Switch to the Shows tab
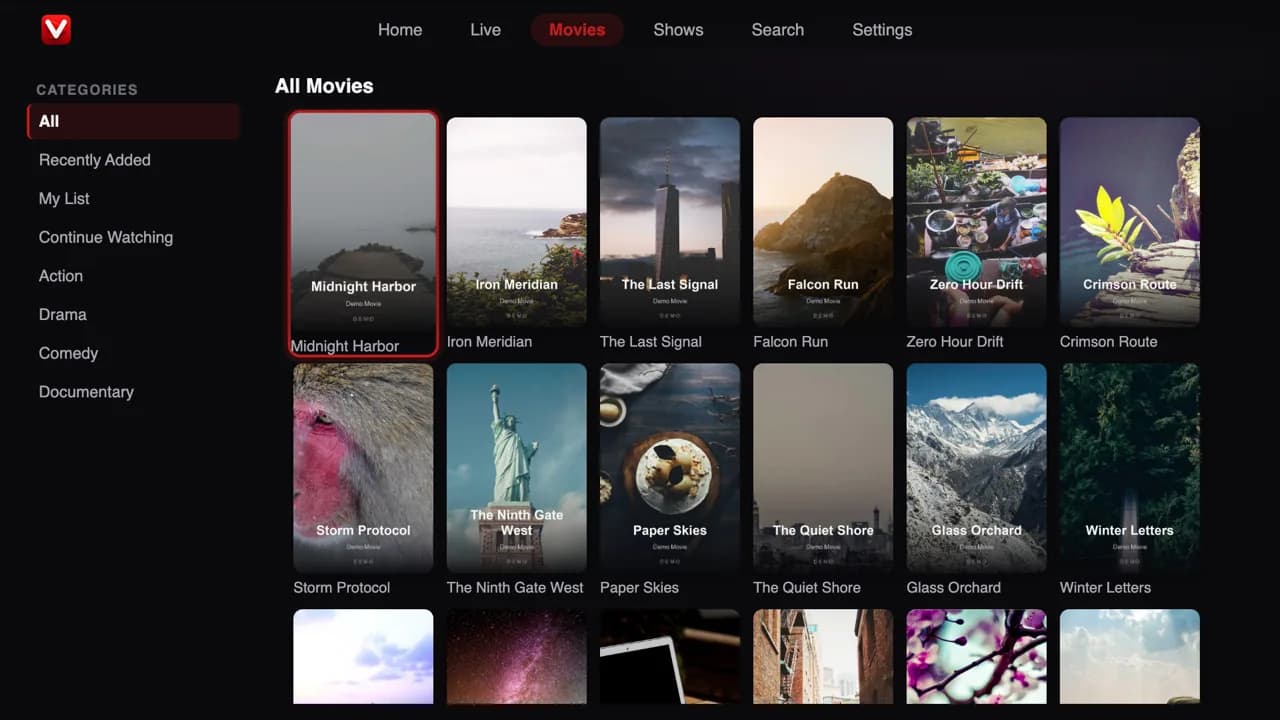 (678, 30)
